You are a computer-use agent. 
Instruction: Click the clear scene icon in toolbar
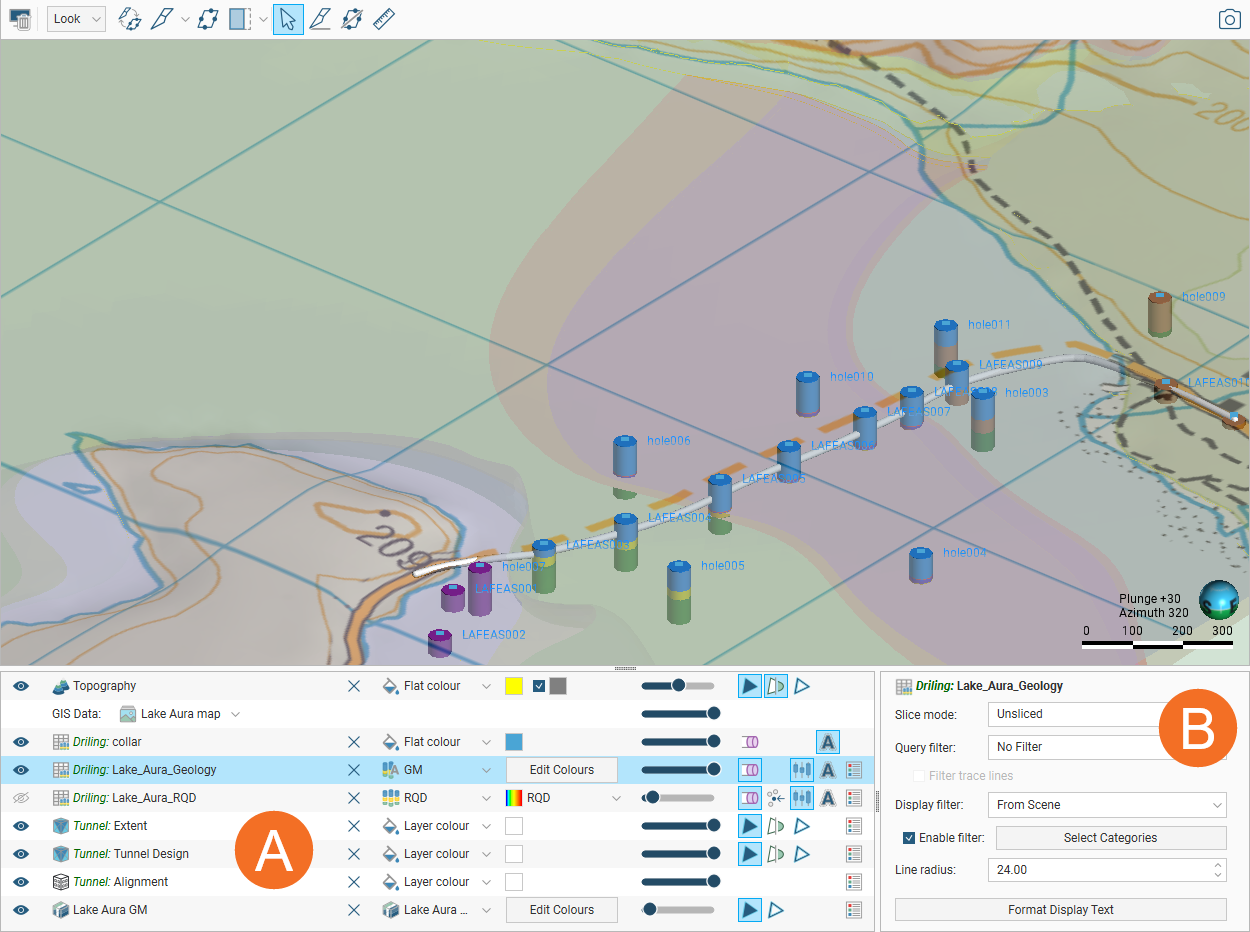coord(19,19)
